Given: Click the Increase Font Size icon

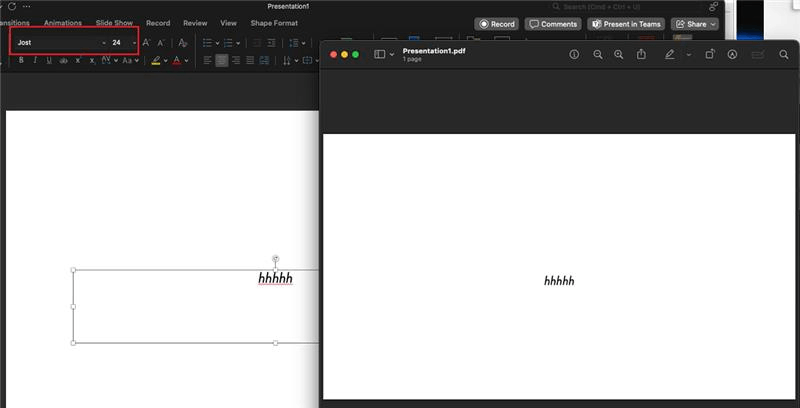Looking at the screenshot, I should [x=146, y=43].
